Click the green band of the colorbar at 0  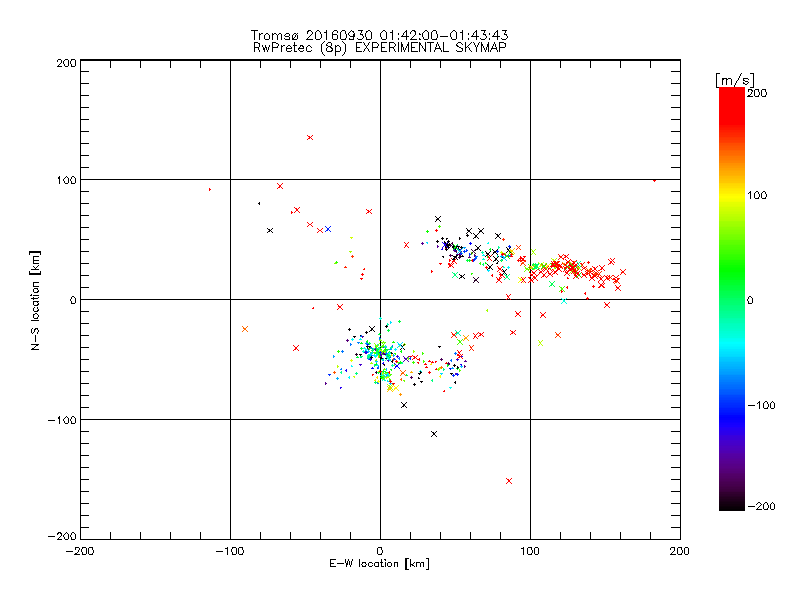tap(732, 300)
